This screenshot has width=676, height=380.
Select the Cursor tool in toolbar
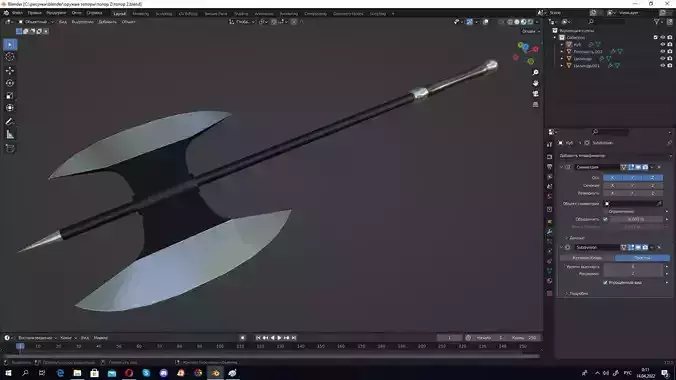pos(10,57)
